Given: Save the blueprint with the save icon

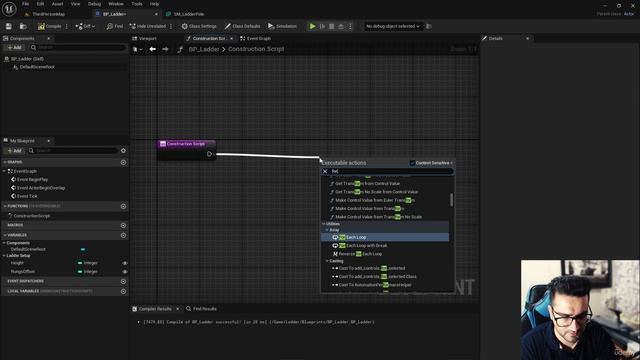Looking at the screenshot, I should [x=9, y=26].
